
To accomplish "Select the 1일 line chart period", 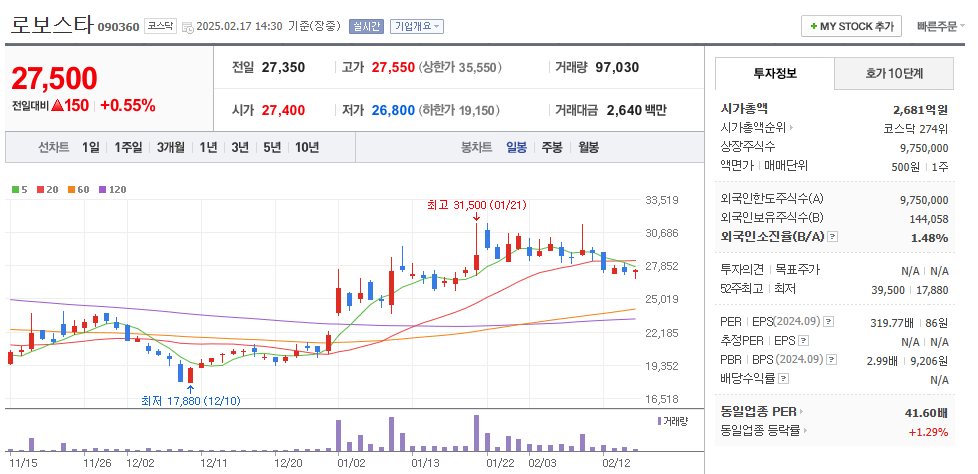I will (x=90, y=148).
